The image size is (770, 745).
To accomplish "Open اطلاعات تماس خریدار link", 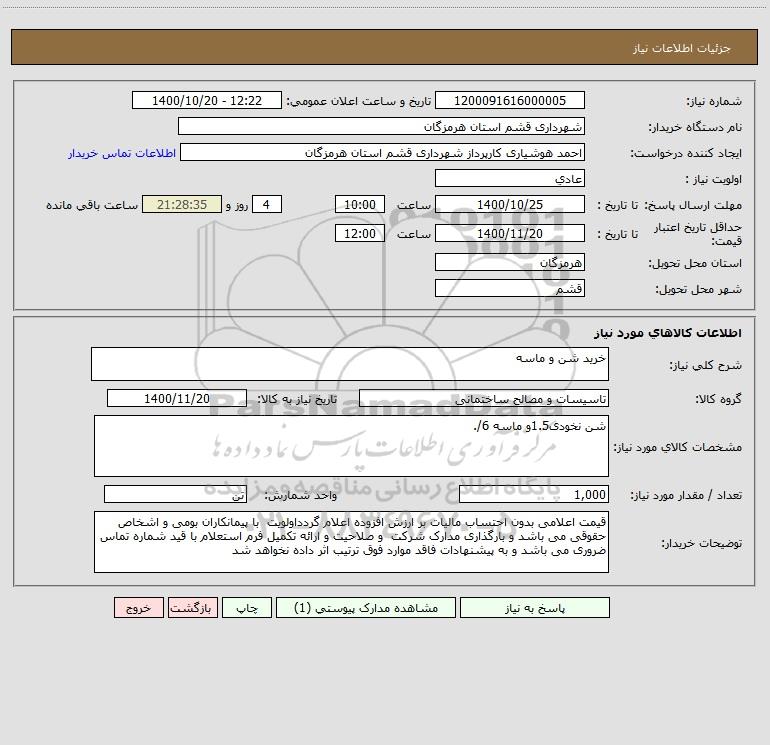I will point(122,153).
